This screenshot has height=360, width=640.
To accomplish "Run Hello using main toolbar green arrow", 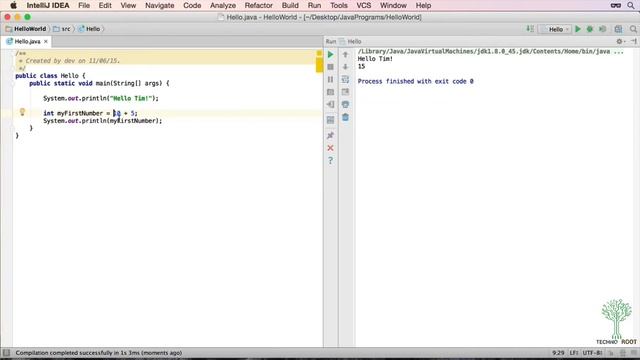I will 578,29.
